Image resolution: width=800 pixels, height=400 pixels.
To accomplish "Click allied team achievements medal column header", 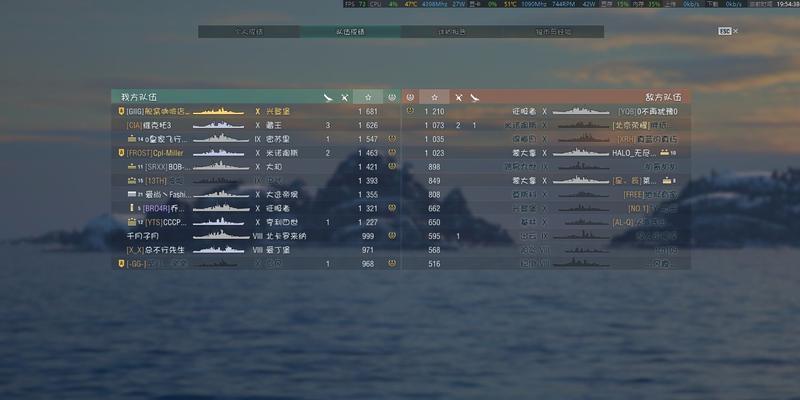I will [392, 97].
